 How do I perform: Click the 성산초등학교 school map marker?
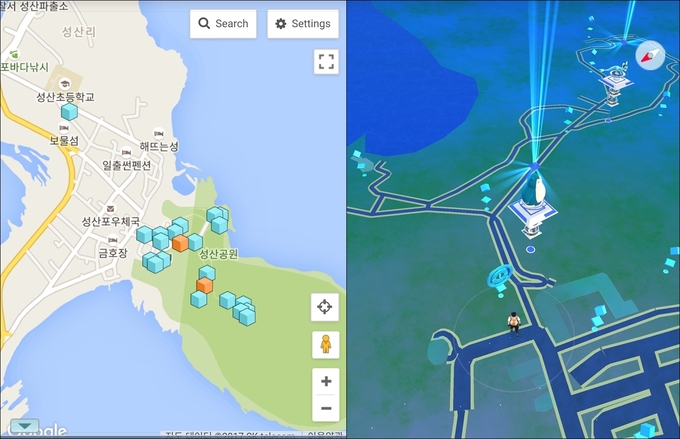(x=65, y=84)
